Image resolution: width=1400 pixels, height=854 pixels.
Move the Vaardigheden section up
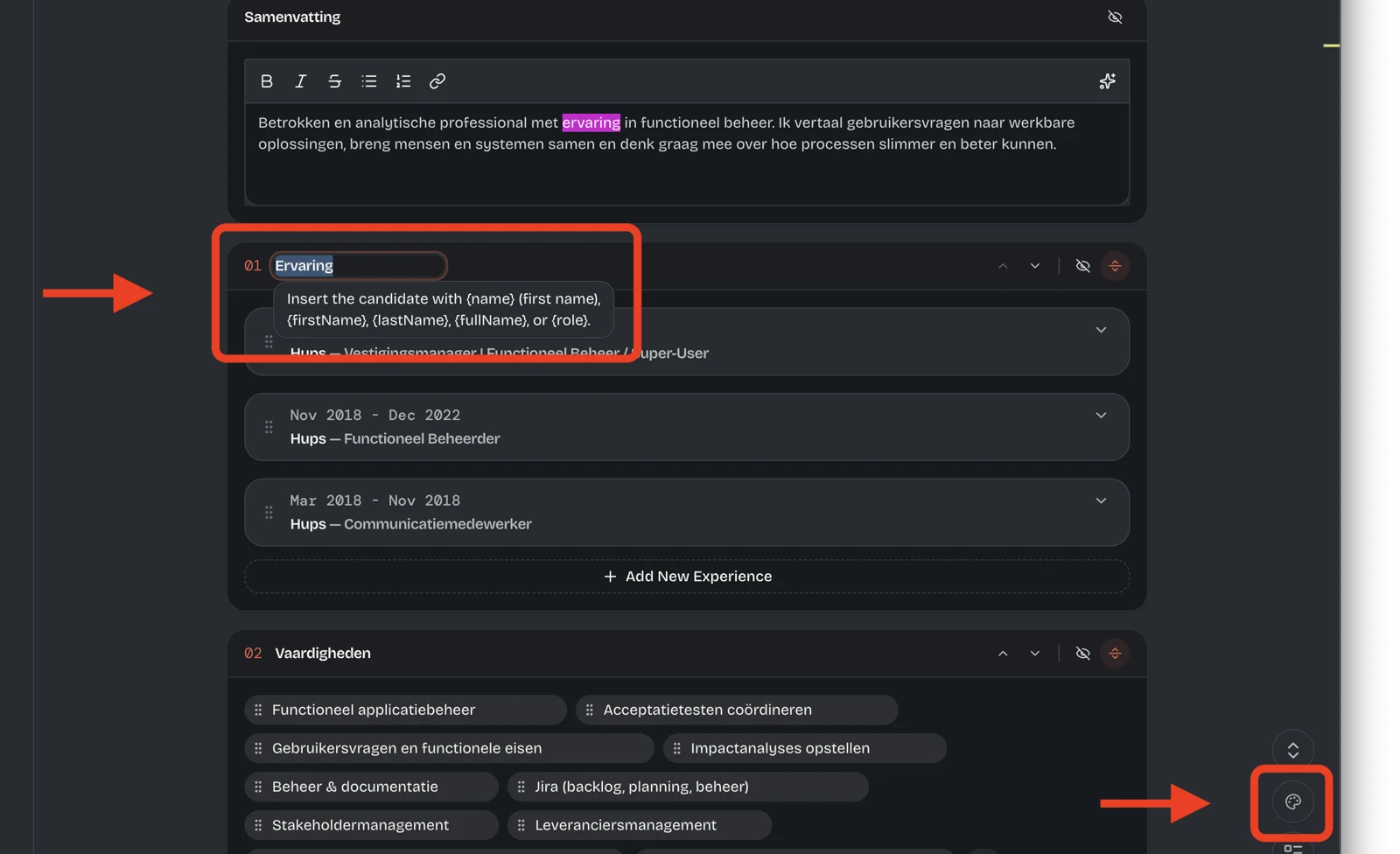pos(1003,654)
